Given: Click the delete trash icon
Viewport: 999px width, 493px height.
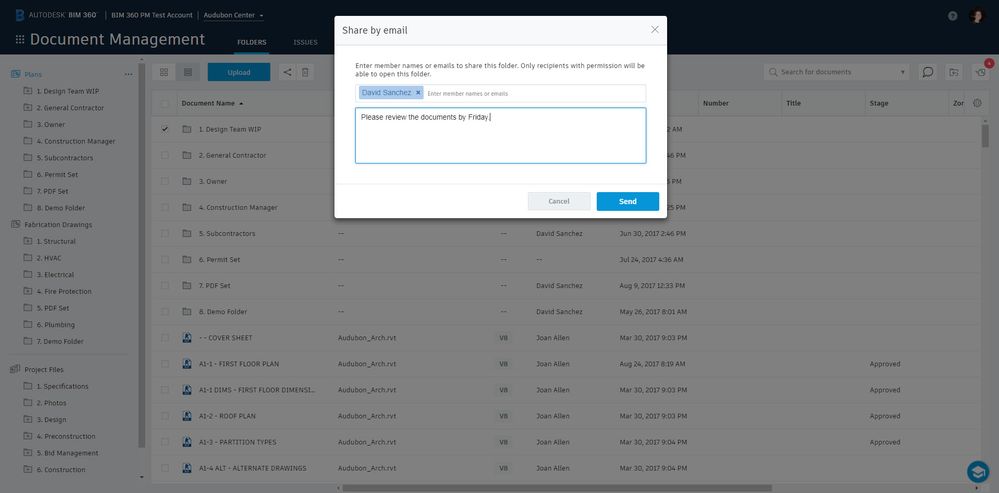Looking at the screenshot, I should click(305, 72).
